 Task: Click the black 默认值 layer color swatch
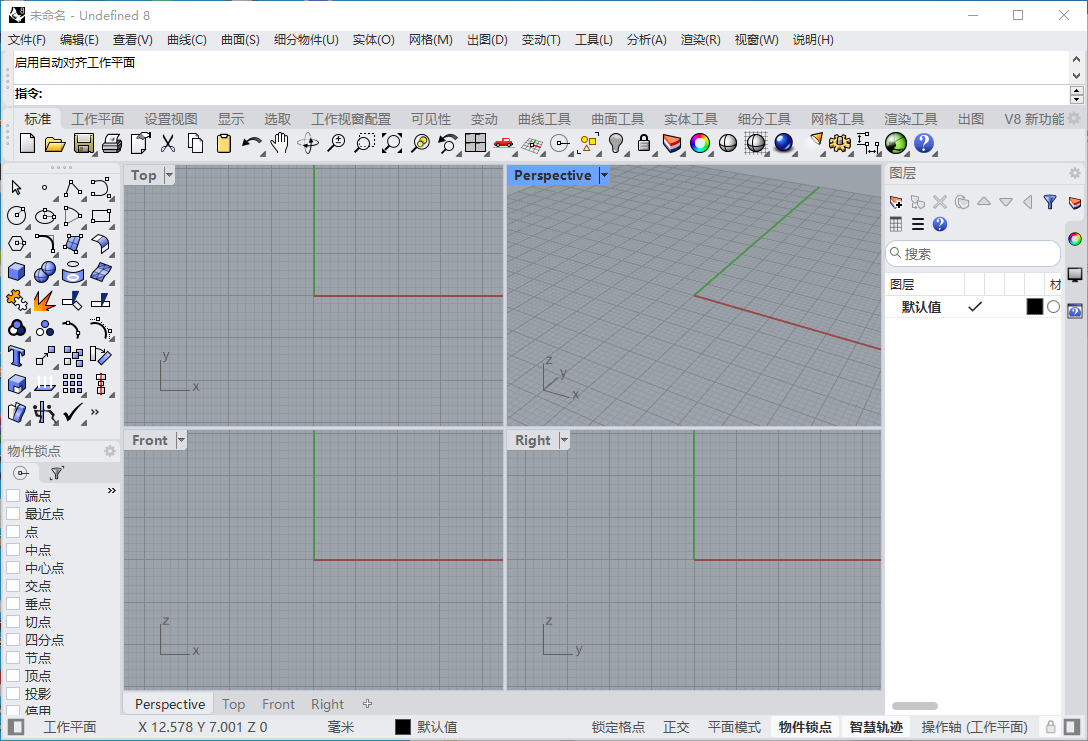click(x=1035, y=306)
